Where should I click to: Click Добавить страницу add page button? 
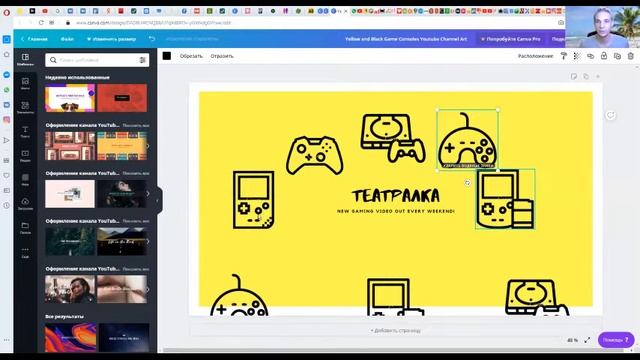(x=396, y=330)
